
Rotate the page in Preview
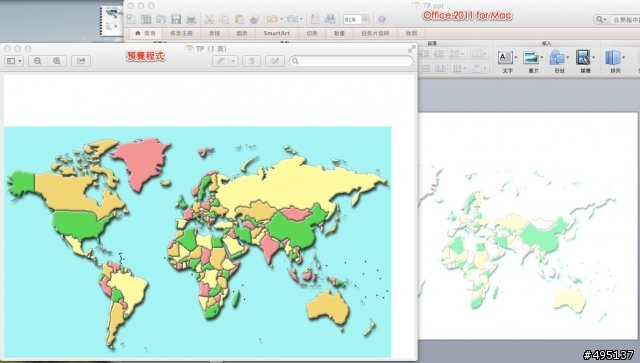(x=251, y=61)
